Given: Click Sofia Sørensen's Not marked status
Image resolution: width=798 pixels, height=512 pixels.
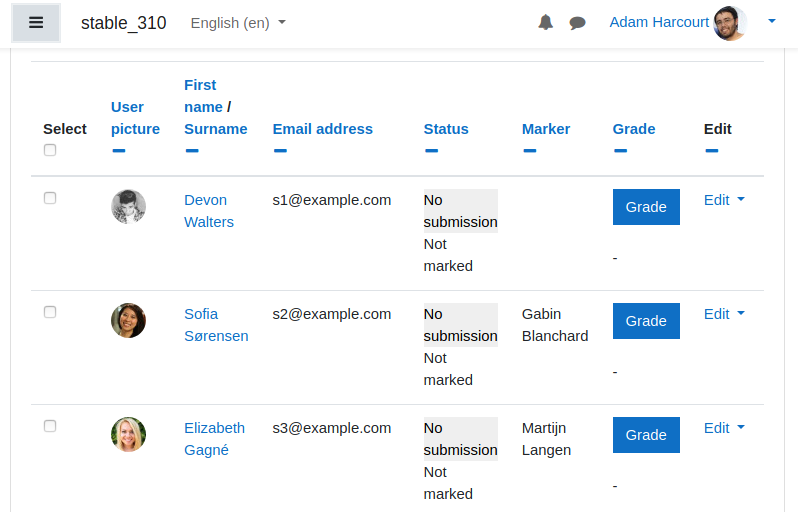Looking at the screenshot, I should click(448, 369).
